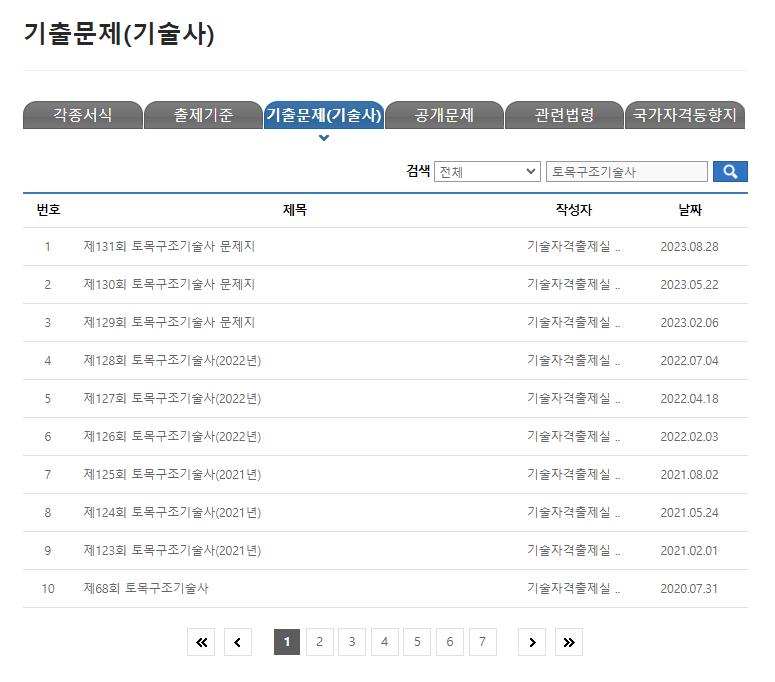Open post 제129회 토목구조기술사 문제지

point(169,322)
